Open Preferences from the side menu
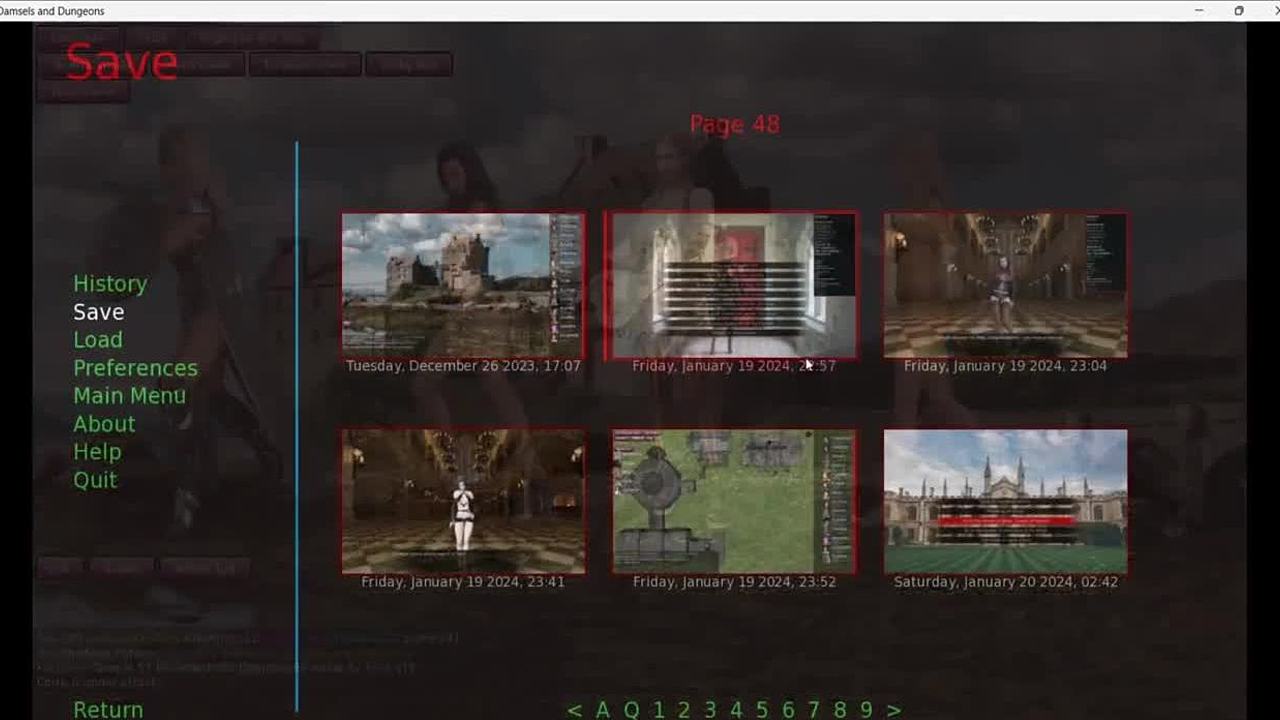 pyautogui.click(x=135, y=368)
